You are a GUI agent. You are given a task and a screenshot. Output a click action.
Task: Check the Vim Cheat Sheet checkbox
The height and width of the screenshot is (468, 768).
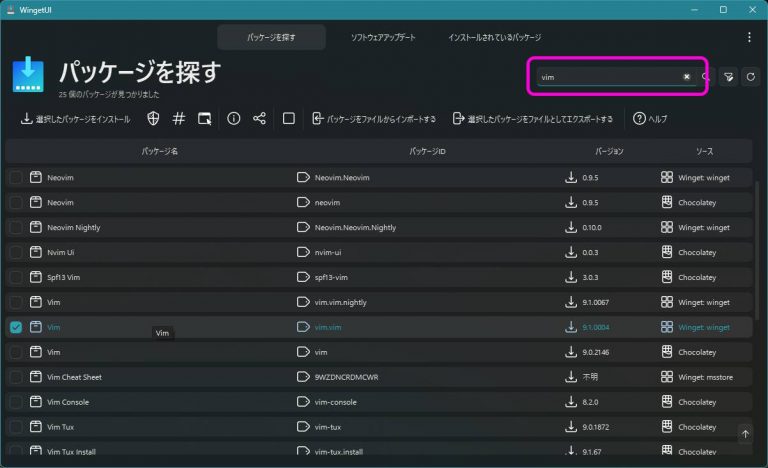16,377
